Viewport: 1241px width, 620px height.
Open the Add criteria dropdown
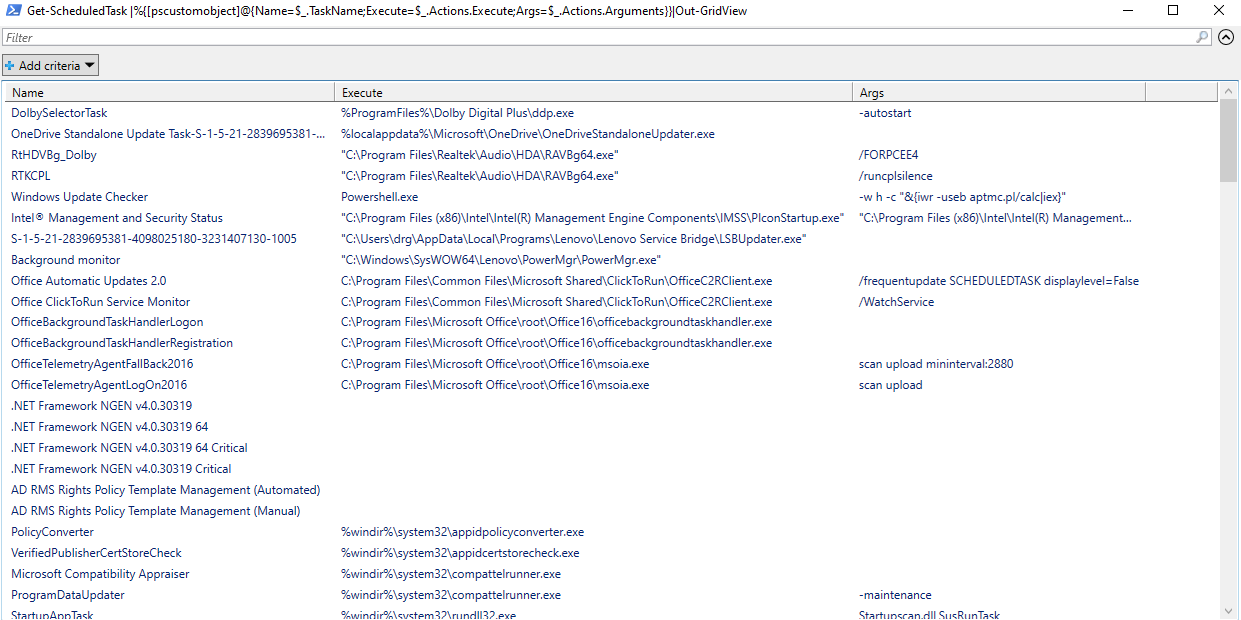point(51,66)
